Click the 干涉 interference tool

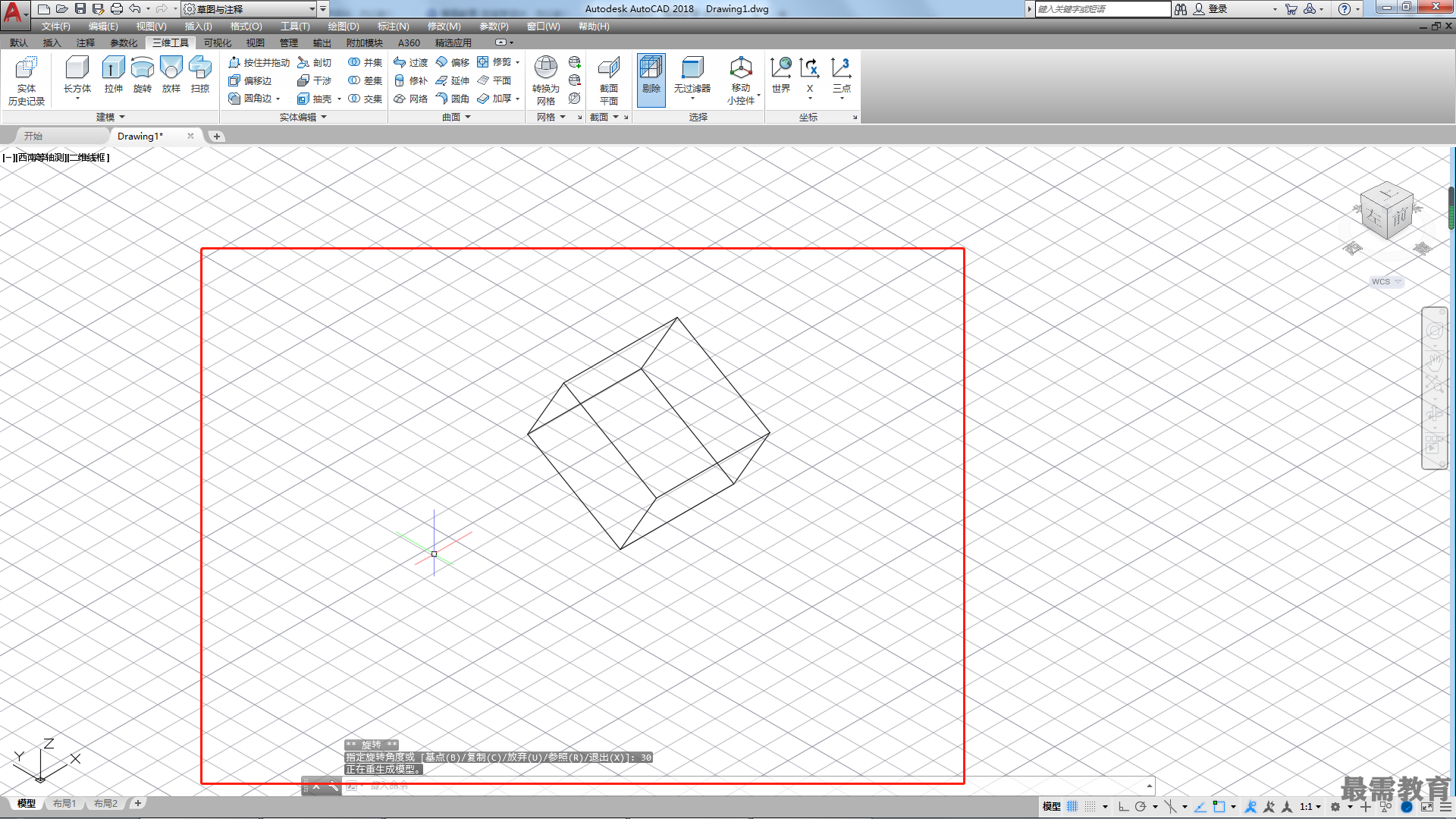(x=315, y=80)
